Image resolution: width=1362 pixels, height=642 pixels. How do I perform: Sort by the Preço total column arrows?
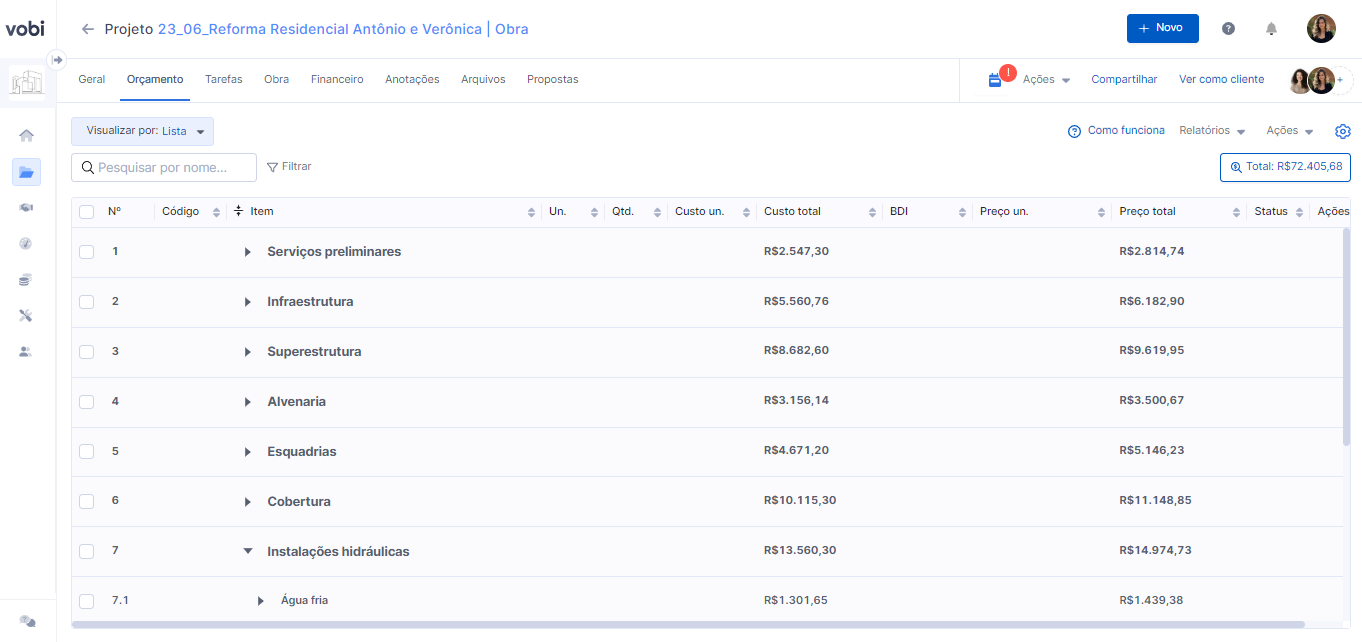[x=1237, y=212]
